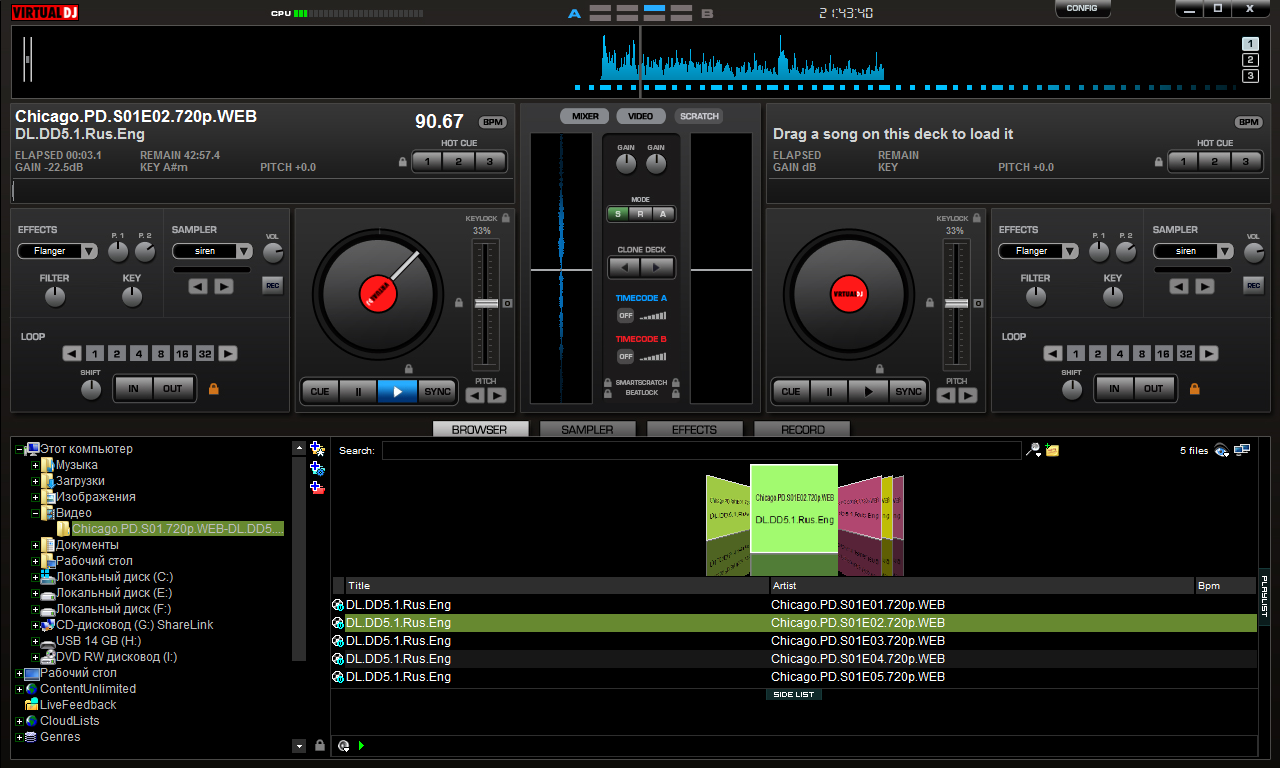Click the search options icon by search field

[x=1034, y=450]
